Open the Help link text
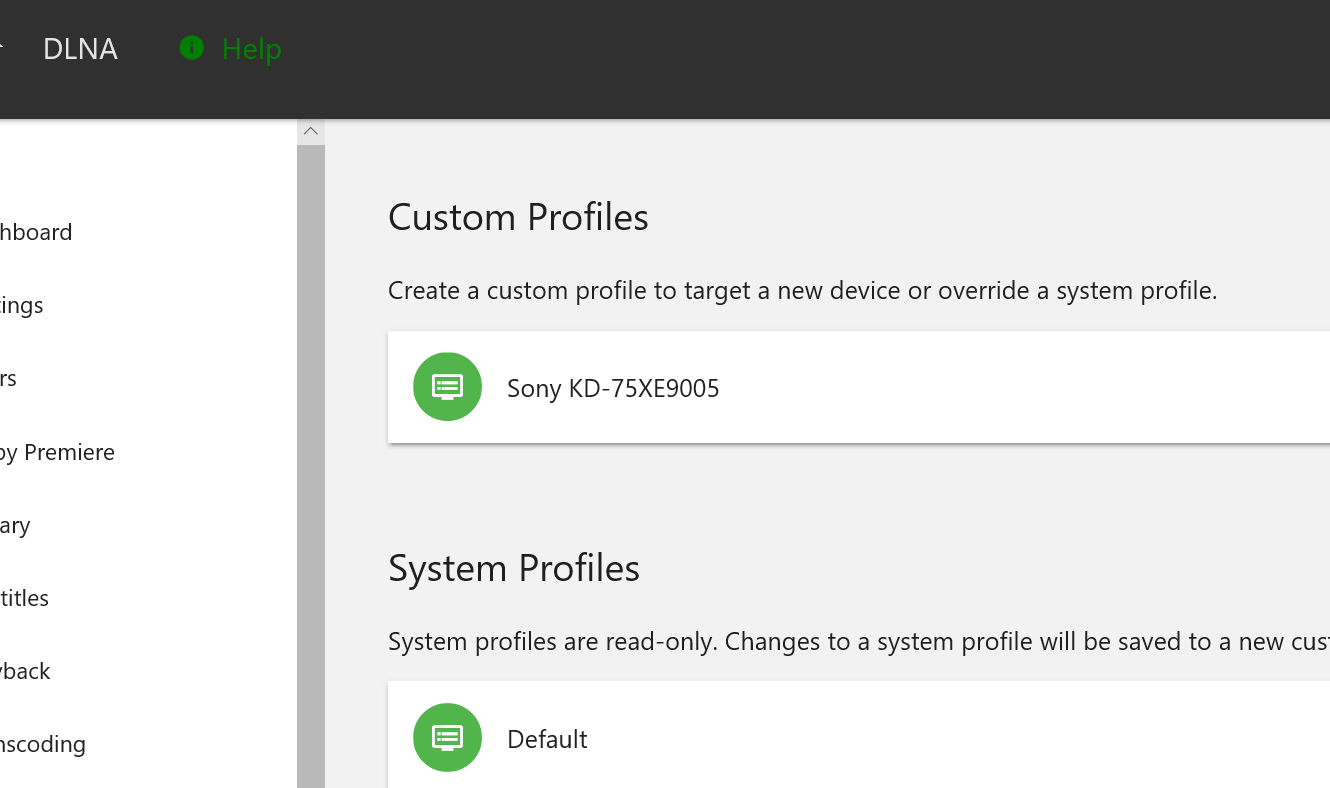The width and height of the screenshot is (1330, 788). point(251,49)
